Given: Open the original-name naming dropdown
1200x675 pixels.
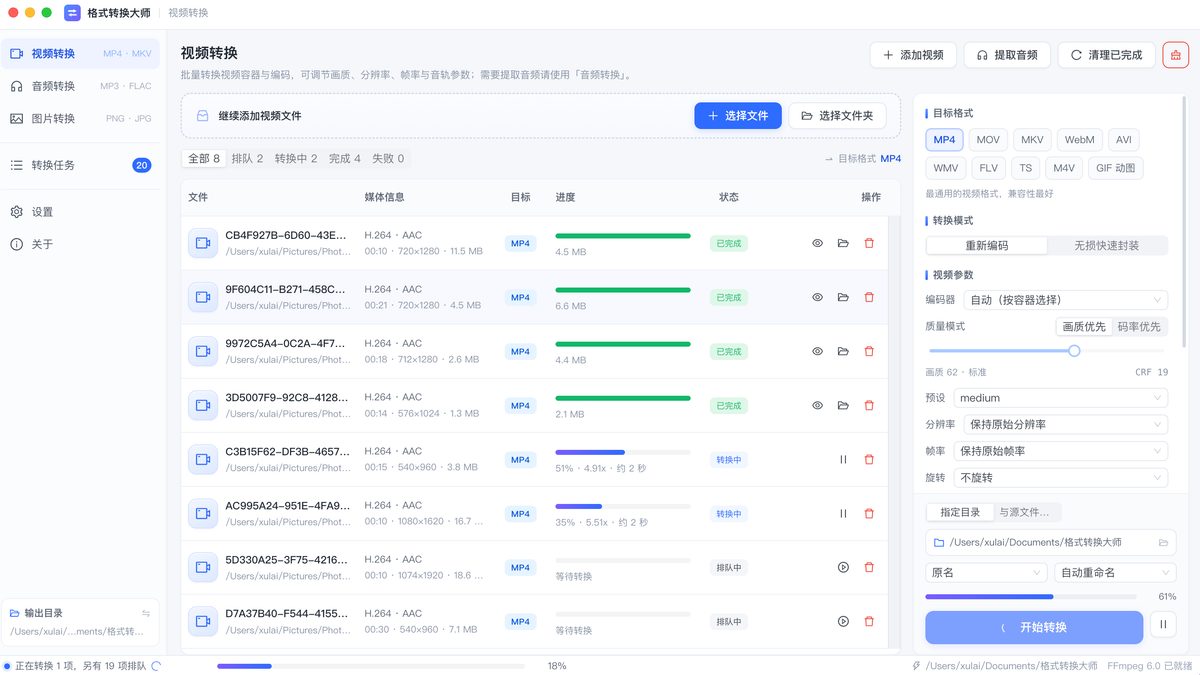Looking at the screenshot, I should [x=986, y=573].
